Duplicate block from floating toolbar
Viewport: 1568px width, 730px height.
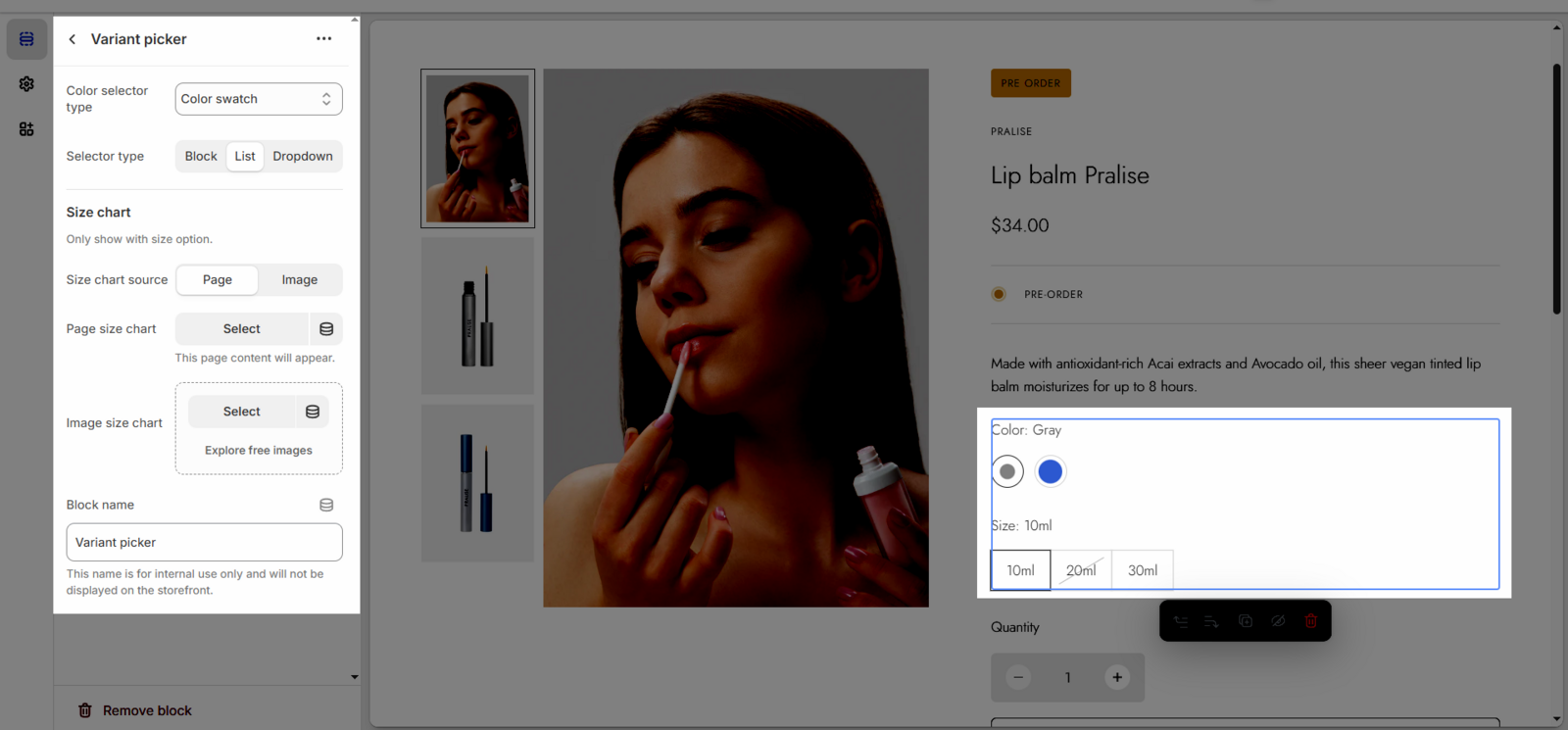1245,621
